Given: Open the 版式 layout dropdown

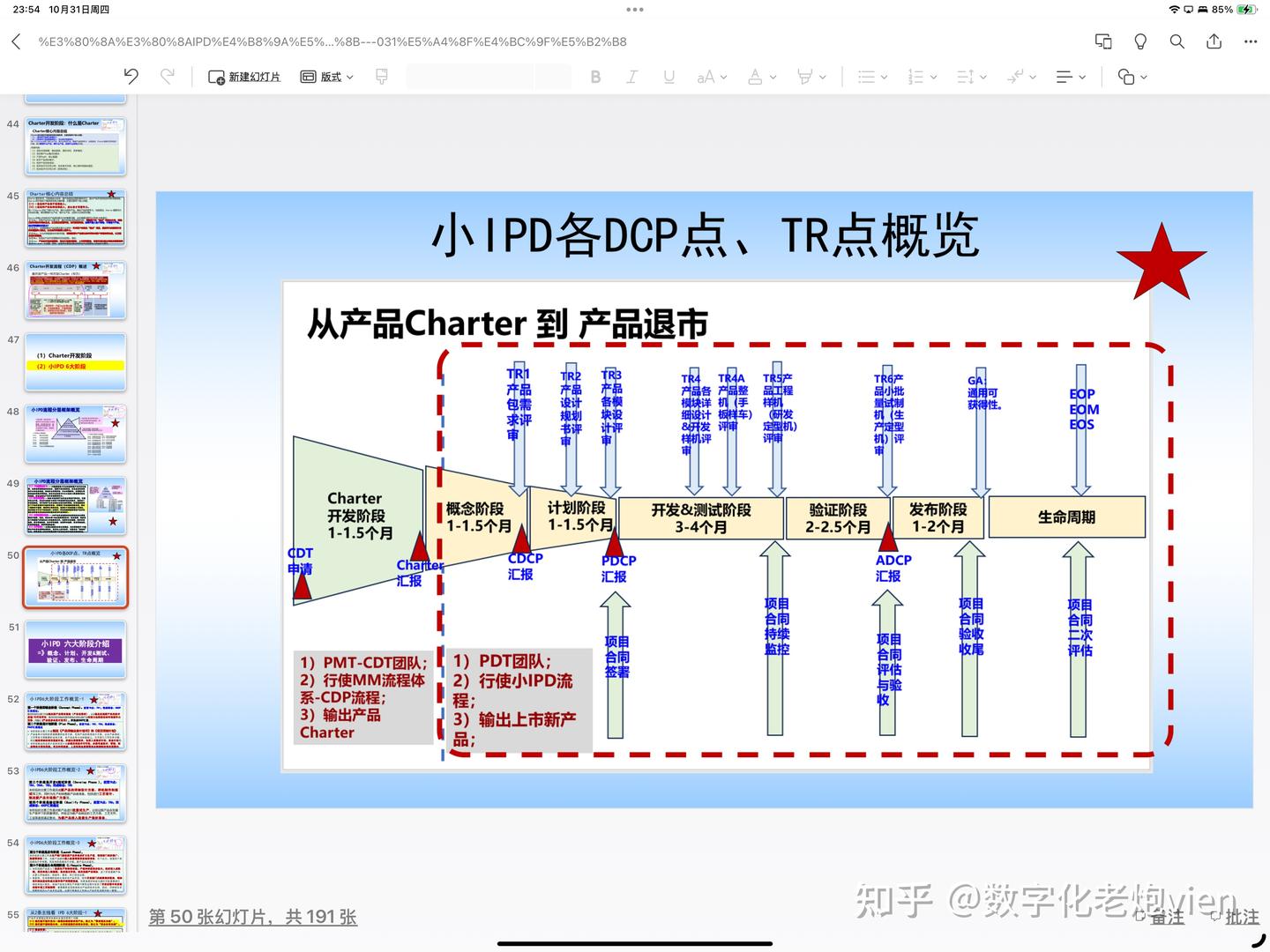Looking at the screenshot, I should [326, 77].
